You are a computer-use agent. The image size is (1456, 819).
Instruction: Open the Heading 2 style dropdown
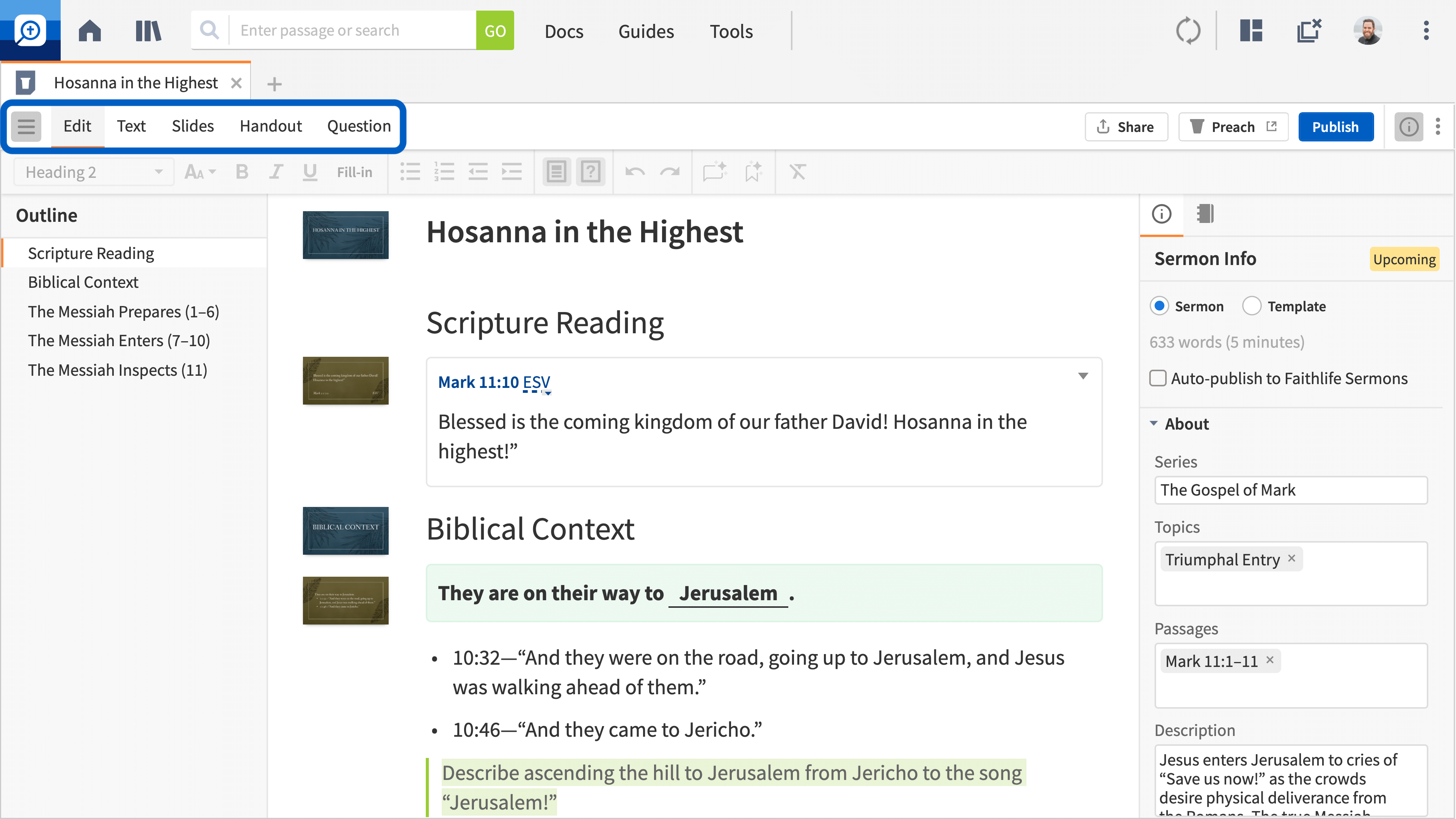point(93,172)
